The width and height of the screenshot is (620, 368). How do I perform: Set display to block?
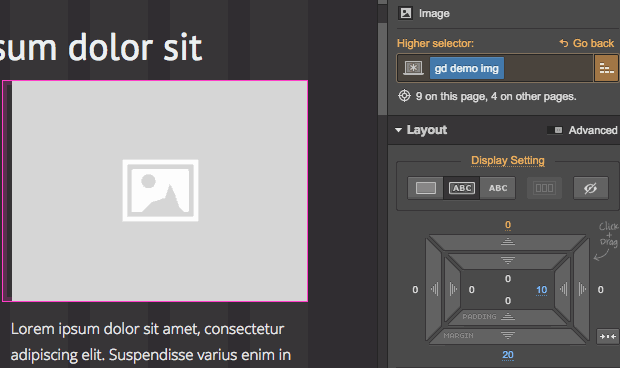[x=425, y=188]
